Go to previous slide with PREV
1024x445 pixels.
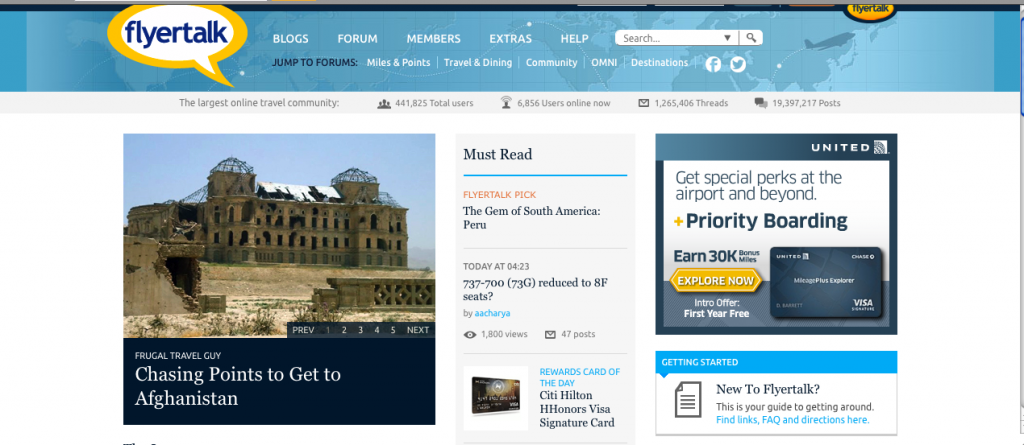303,330
